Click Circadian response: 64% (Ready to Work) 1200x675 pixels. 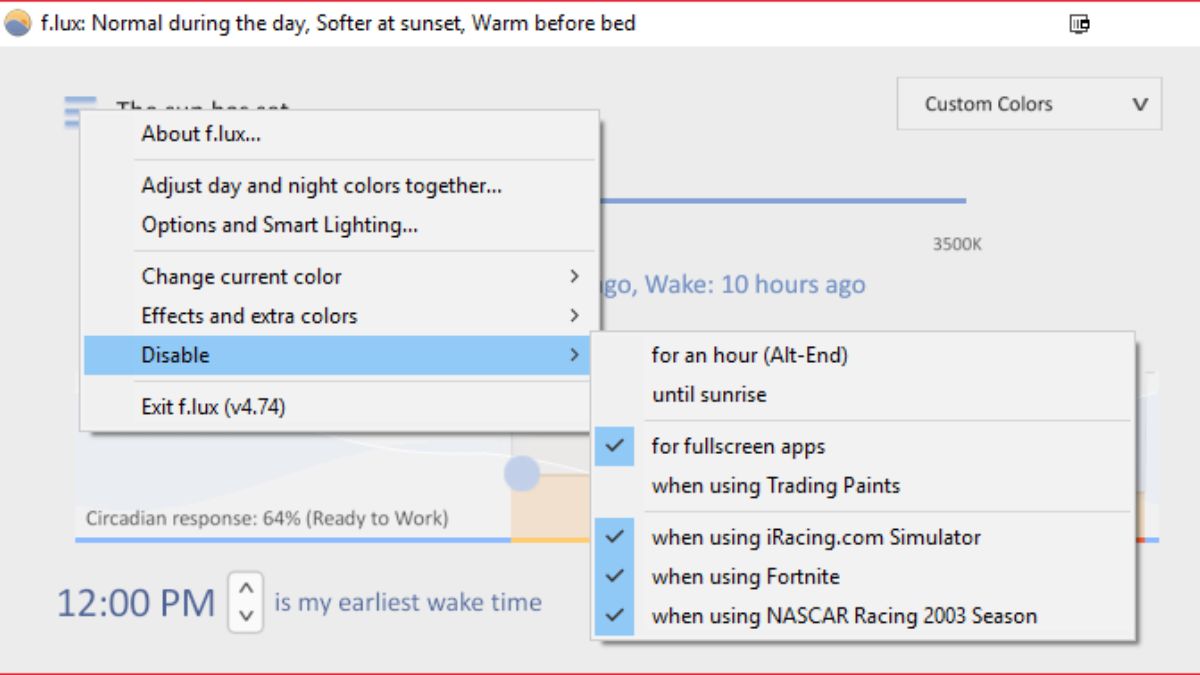tap(267, 518)
